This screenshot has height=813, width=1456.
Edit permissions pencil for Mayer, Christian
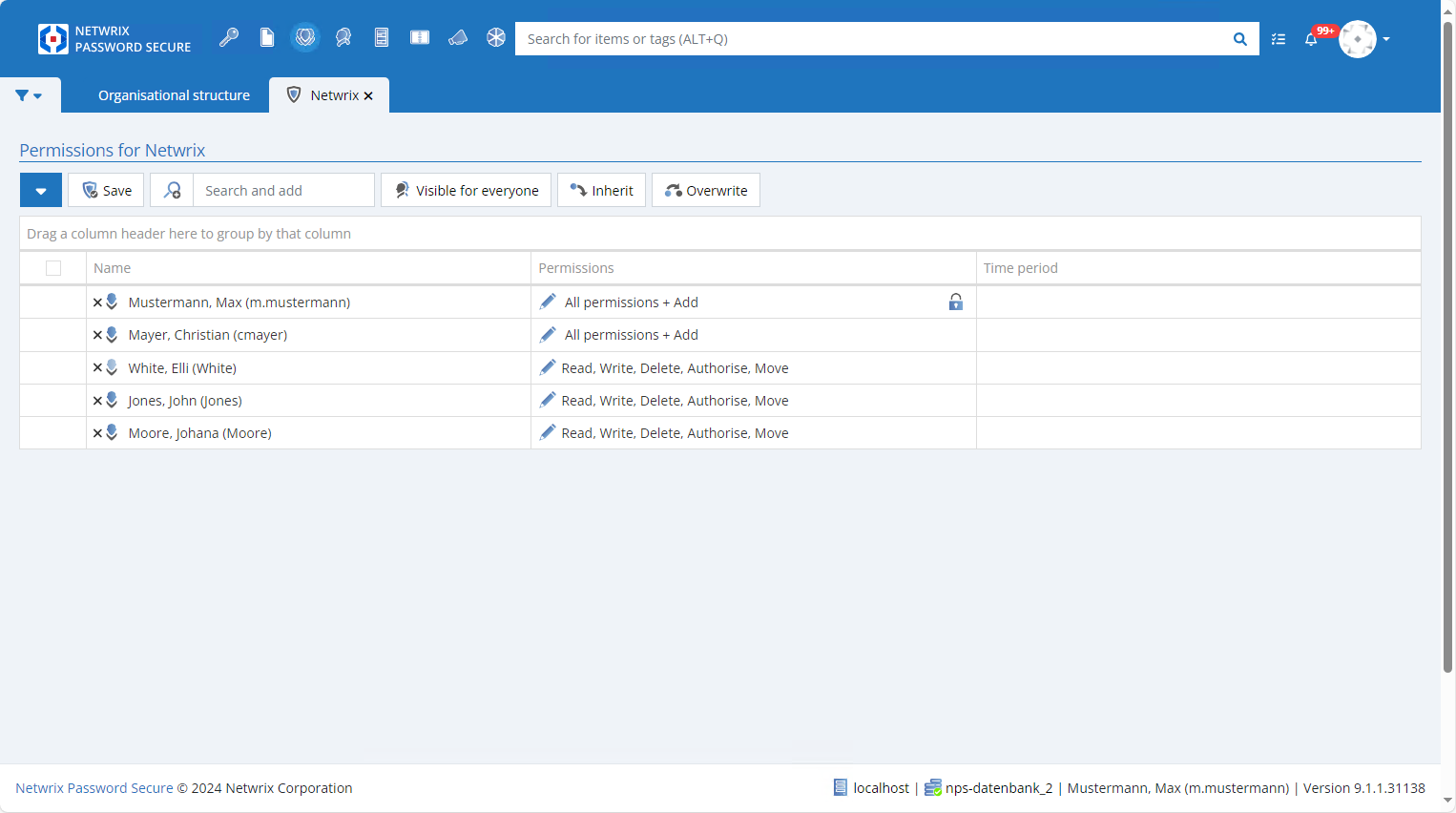click(x=548, y=334)
